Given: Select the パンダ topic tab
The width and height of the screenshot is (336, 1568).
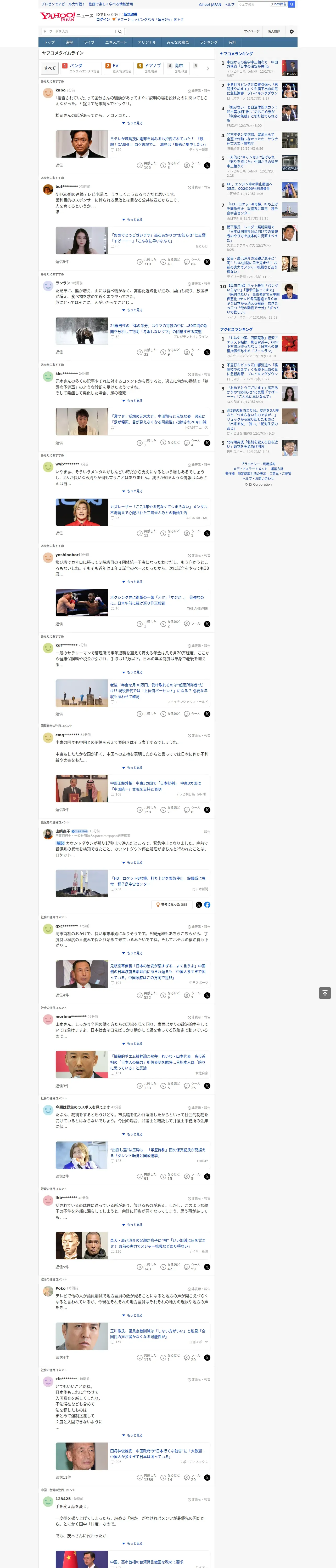Looking at the screenshot, I should click(x=81, y=68).
